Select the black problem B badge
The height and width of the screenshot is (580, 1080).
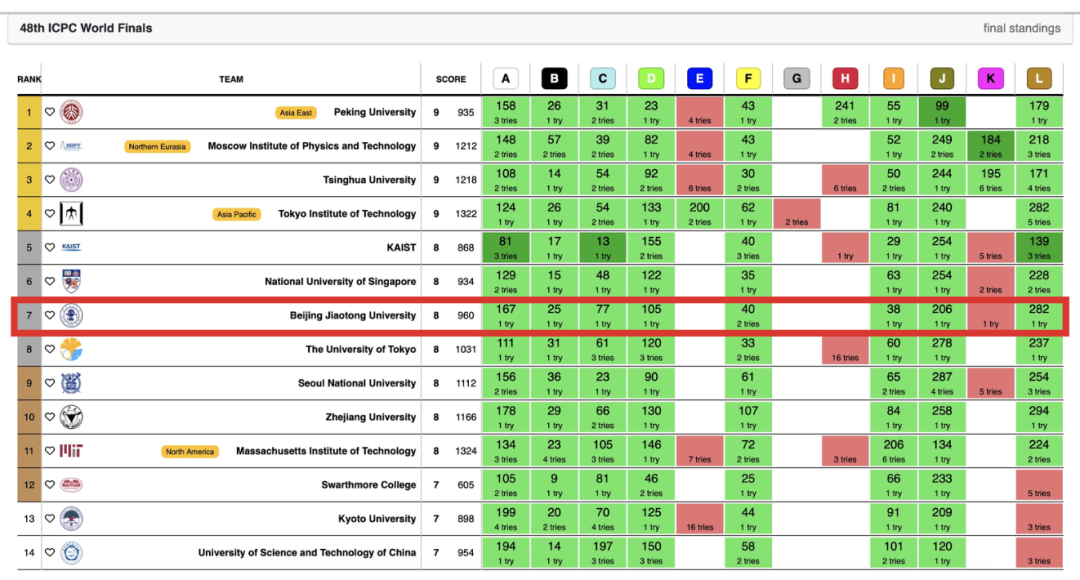click(554, 79)
